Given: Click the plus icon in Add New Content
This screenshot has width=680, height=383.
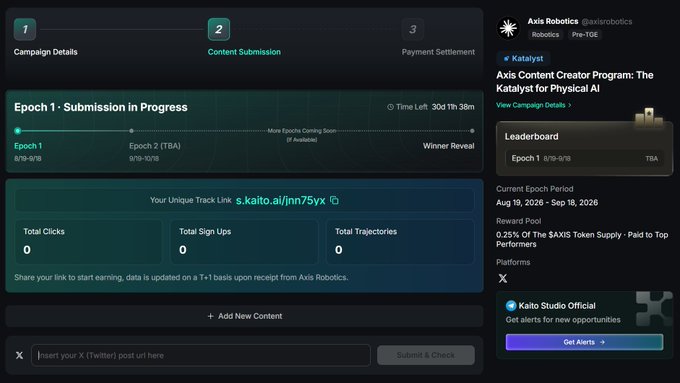Looking at the screenshot, I should (210, 316).
